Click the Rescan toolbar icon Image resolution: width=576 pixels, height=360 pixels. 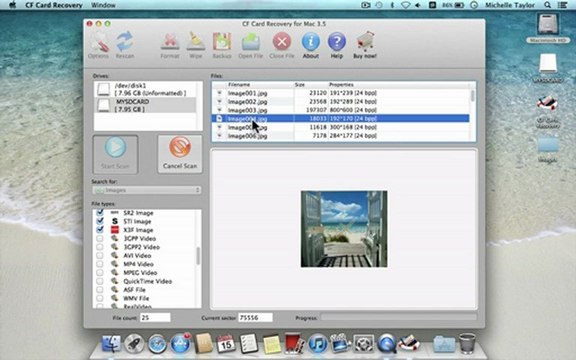tap(125, 45)
